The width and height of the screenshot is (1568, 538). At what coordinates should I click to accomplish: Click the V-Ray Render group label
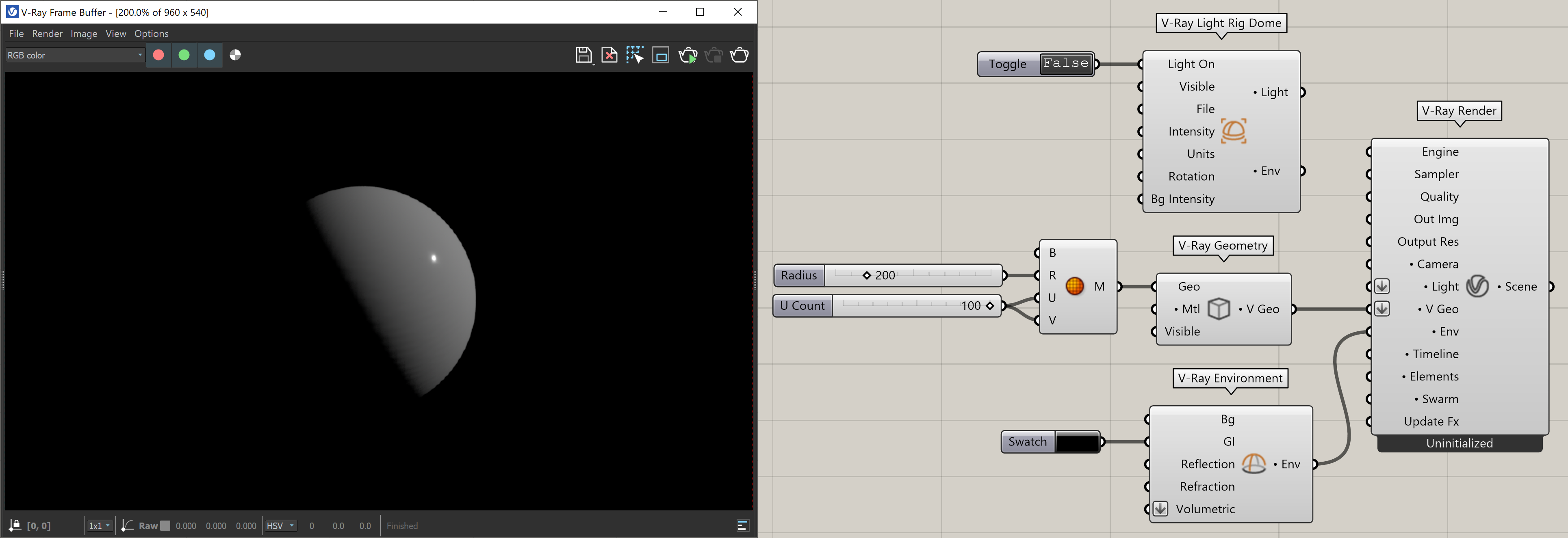pyautogui.click(x=1458, y=111)
